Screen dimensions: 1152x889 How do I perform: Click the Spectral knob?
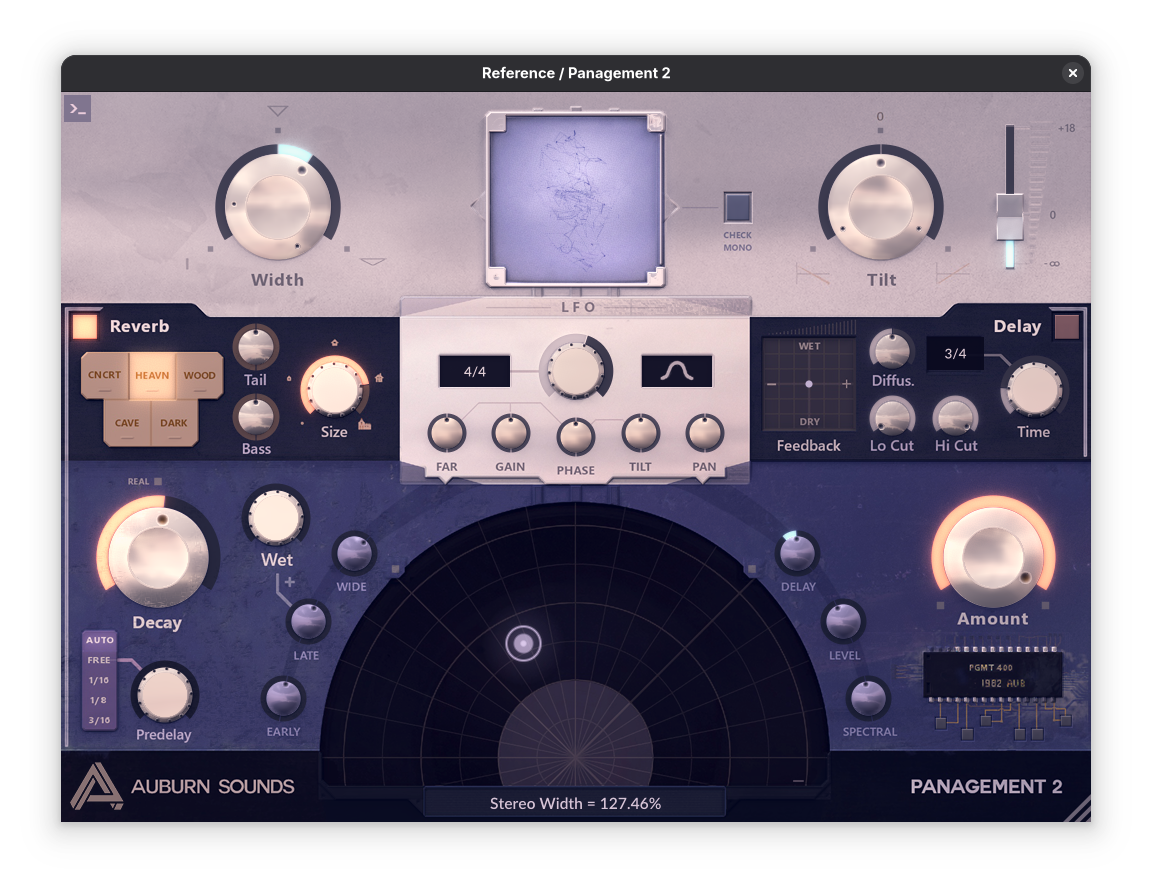tap(868, 698)
